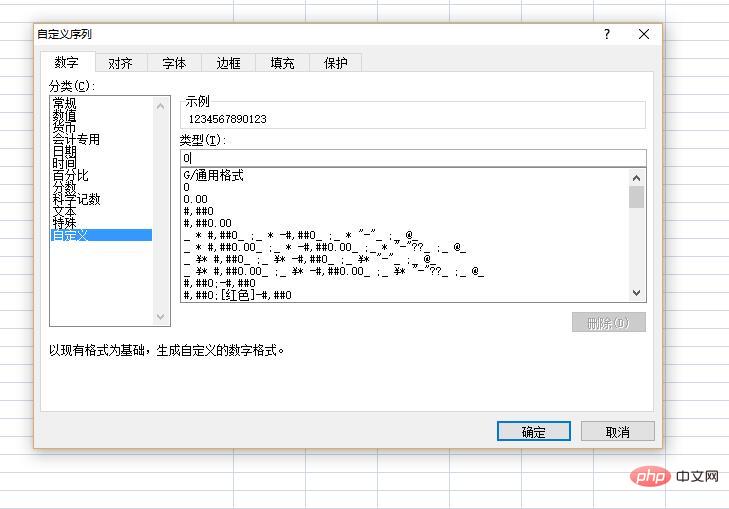Screen dimensions: 729x509
Task: Select format #,##0;[红色]-#,##0
Action: tap(405, 295)
